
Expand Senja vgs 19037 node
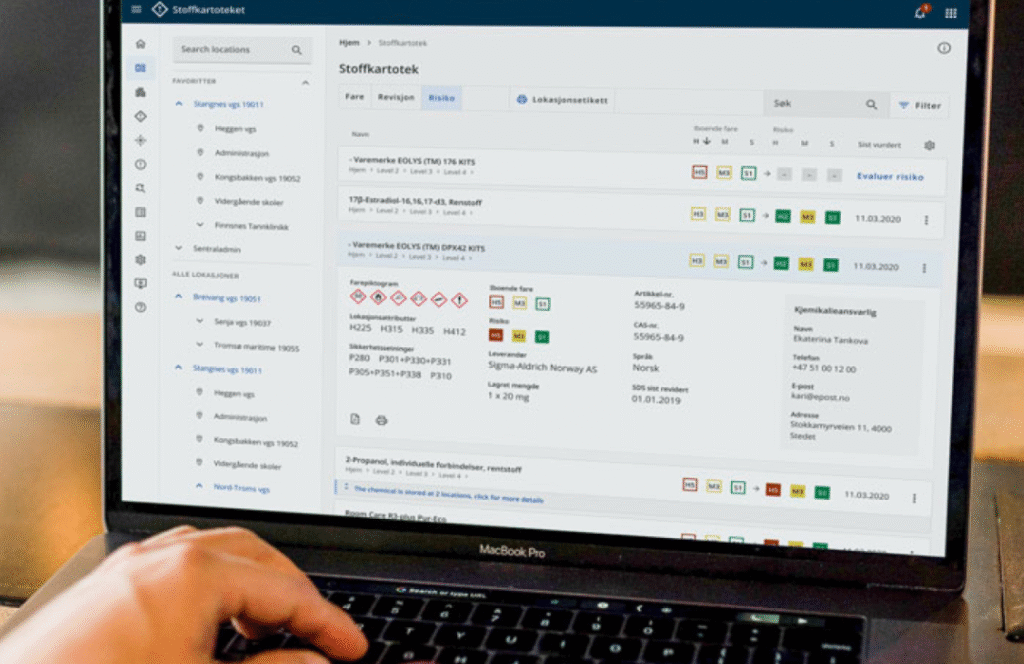coord(200,321)
